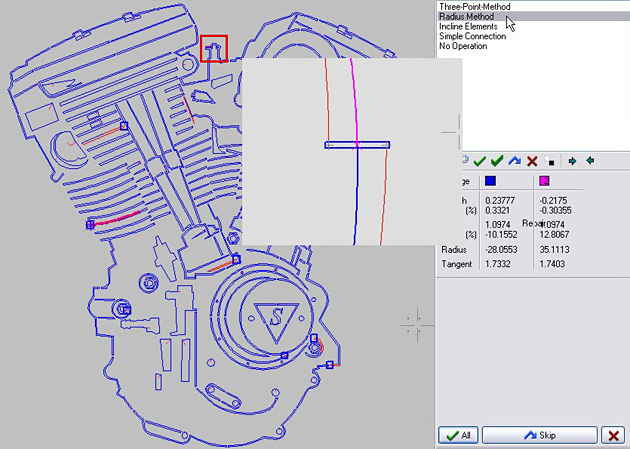
Task: Click the red X cancel button at bottom
Action: [x=613, y=435]
